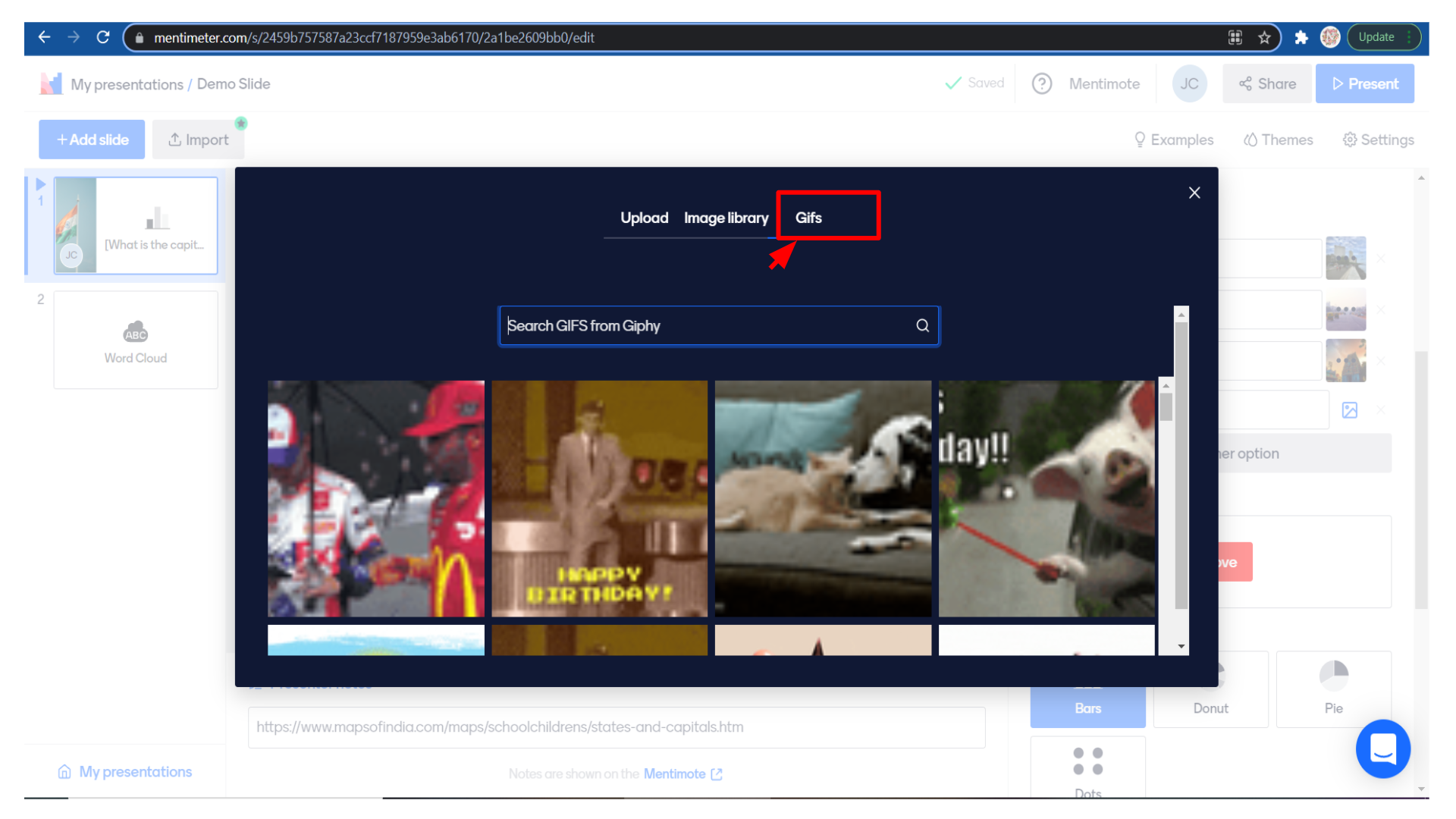Open the chat support bubble icon
The height and width of the screenshot is (819, 1456).
point(1382,748)
